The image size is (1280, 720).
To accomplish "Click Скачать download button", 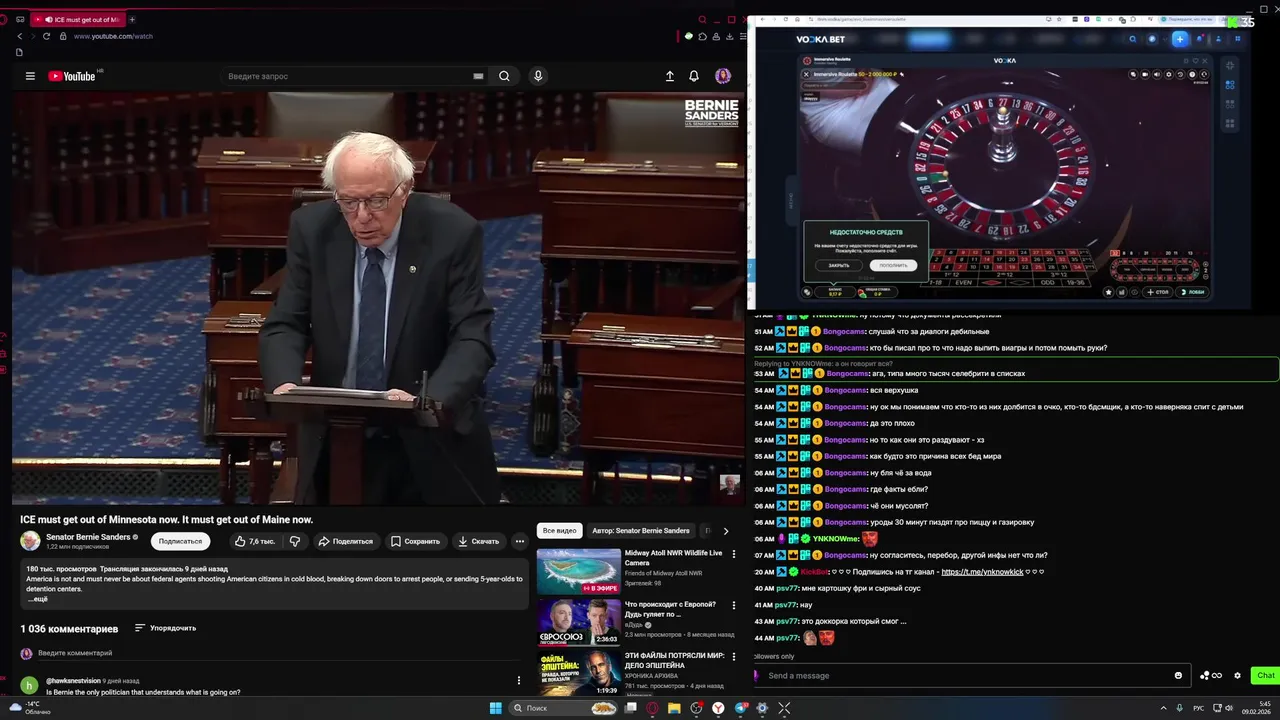I will click(478, 541).
